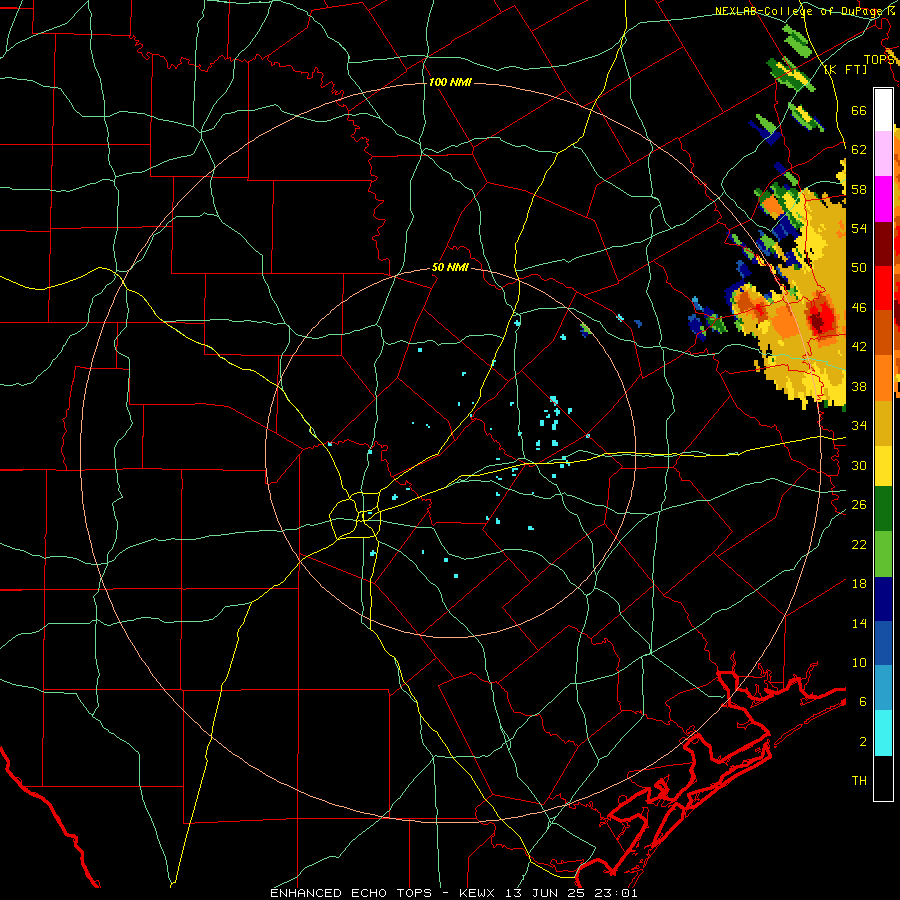The height and width of the screenshot is (900, 900).
Task: Pick the navy blue legend swatch
Action: pos(883,599)
